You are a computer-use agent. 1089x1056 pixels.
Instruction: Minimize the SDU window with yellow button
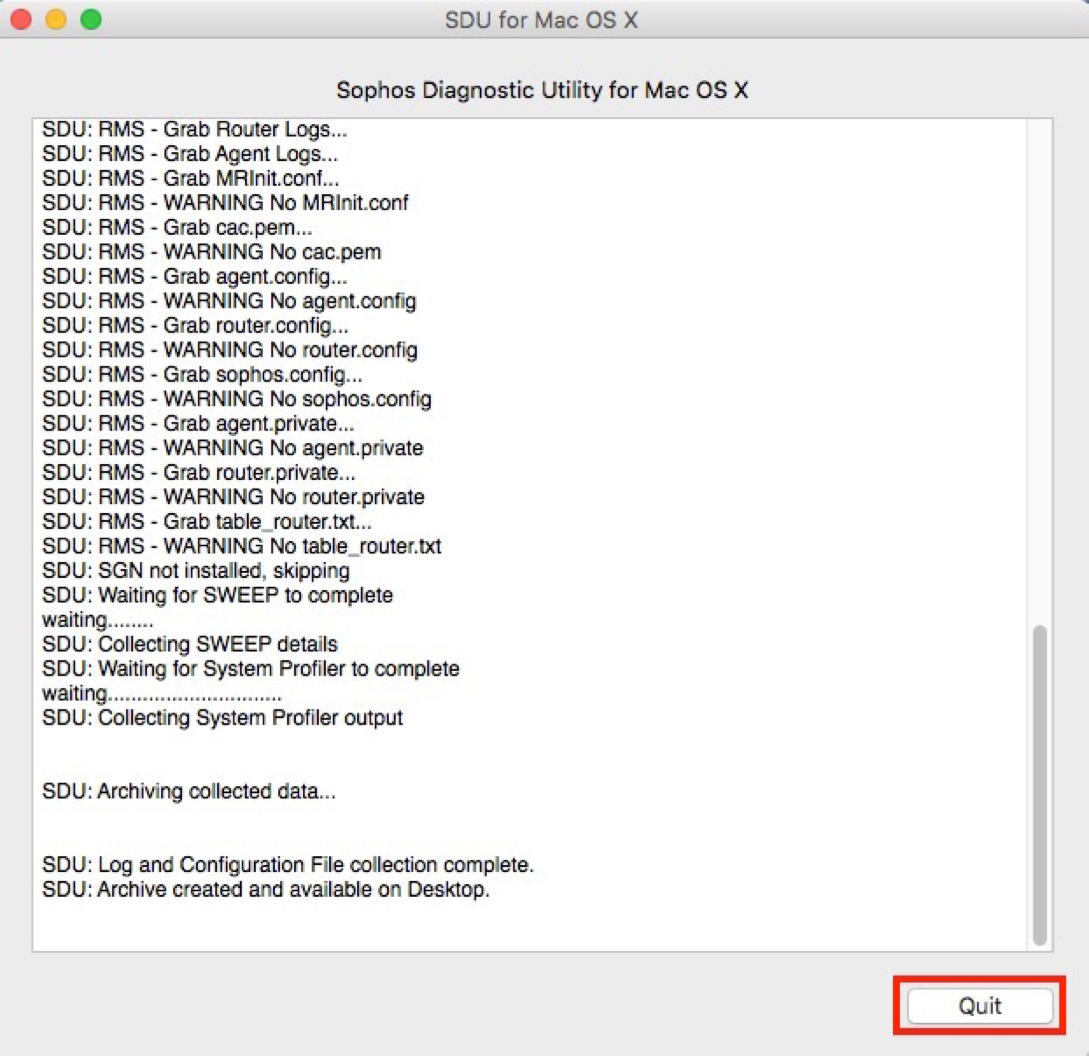[56, 19]
